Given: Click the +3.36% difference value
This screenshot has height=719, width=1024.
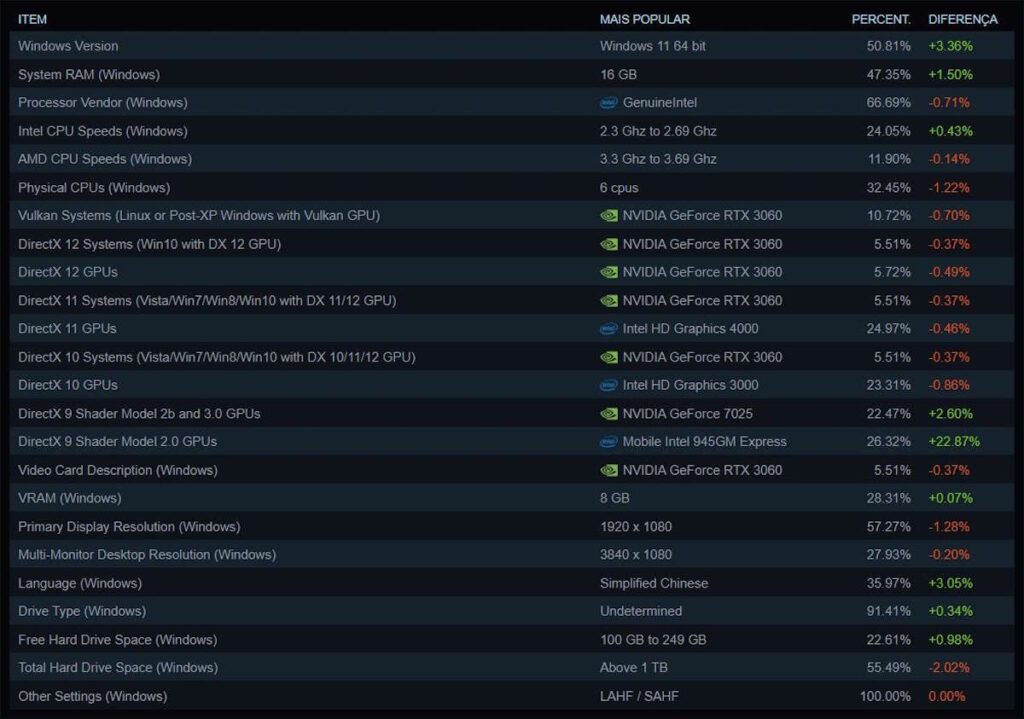Looking at the screenshot, I should [950, 46].
